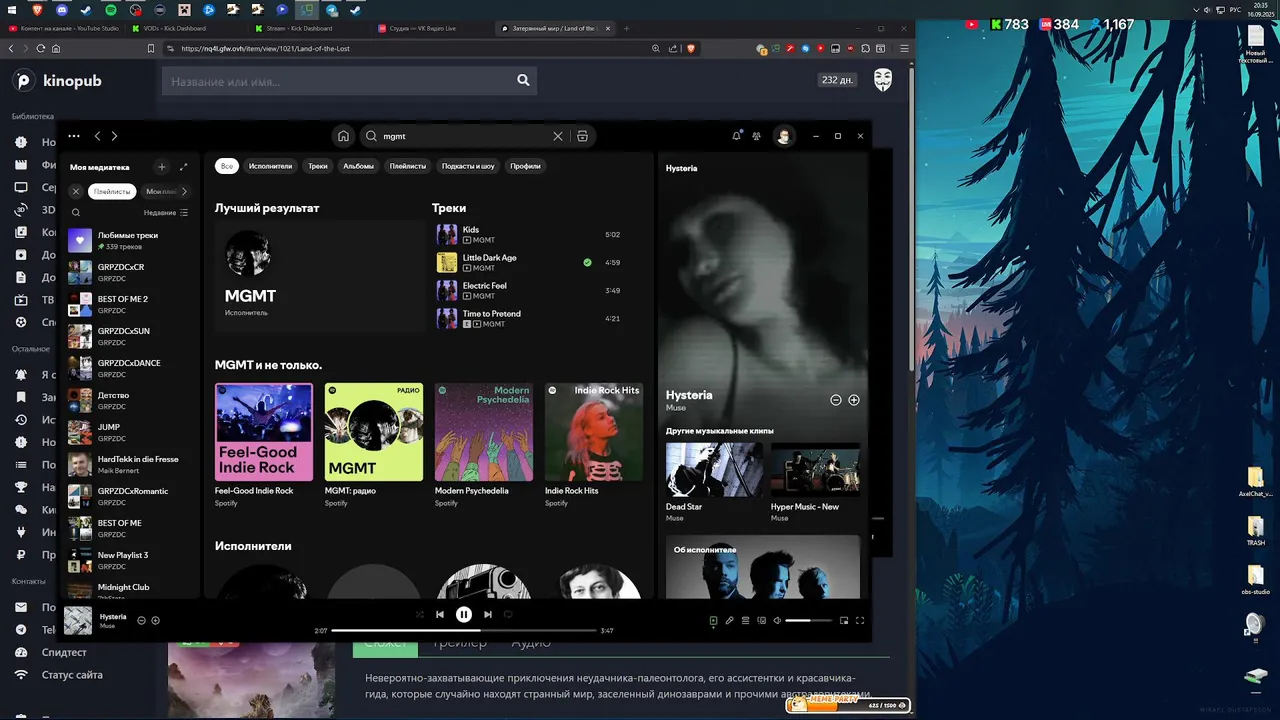Skip to next track
1280x720 pixels.
(488, 614)
